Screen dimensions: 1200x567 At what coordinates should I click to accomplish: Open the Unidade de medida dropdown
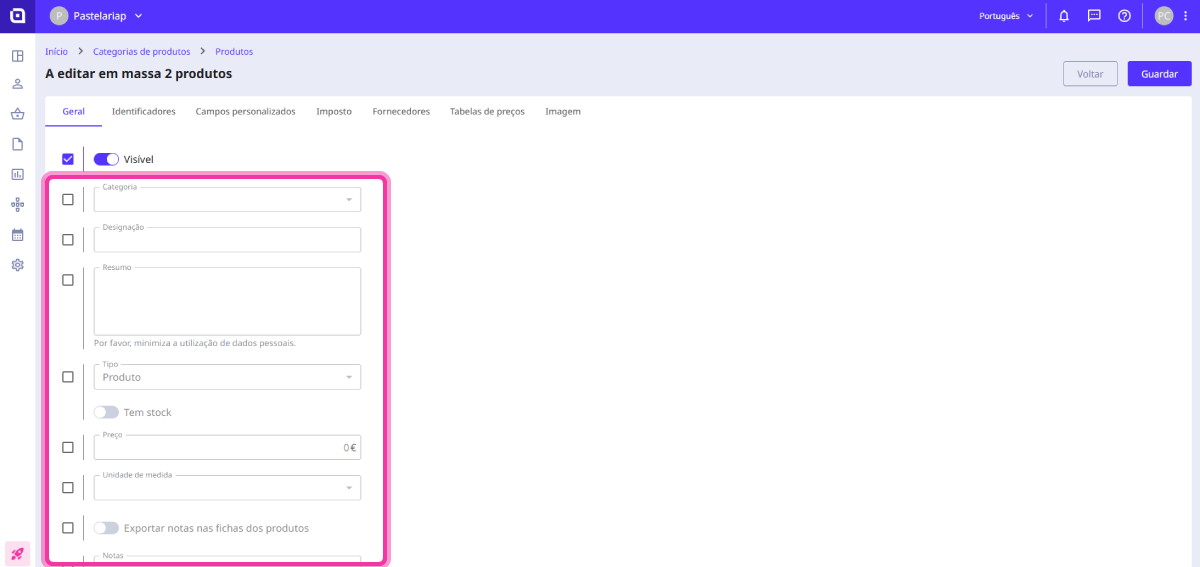pos(227,488)
